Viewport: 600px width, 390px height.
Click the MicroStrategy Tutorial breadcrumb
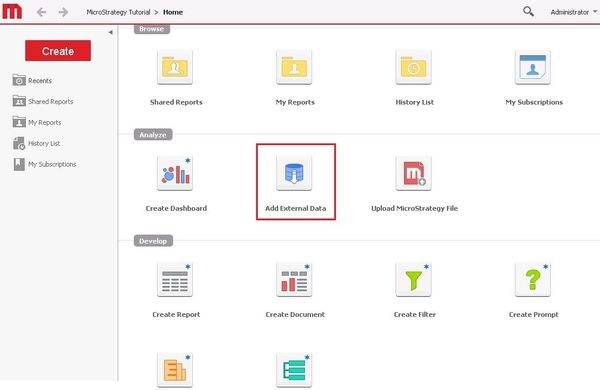coord(118,12)
